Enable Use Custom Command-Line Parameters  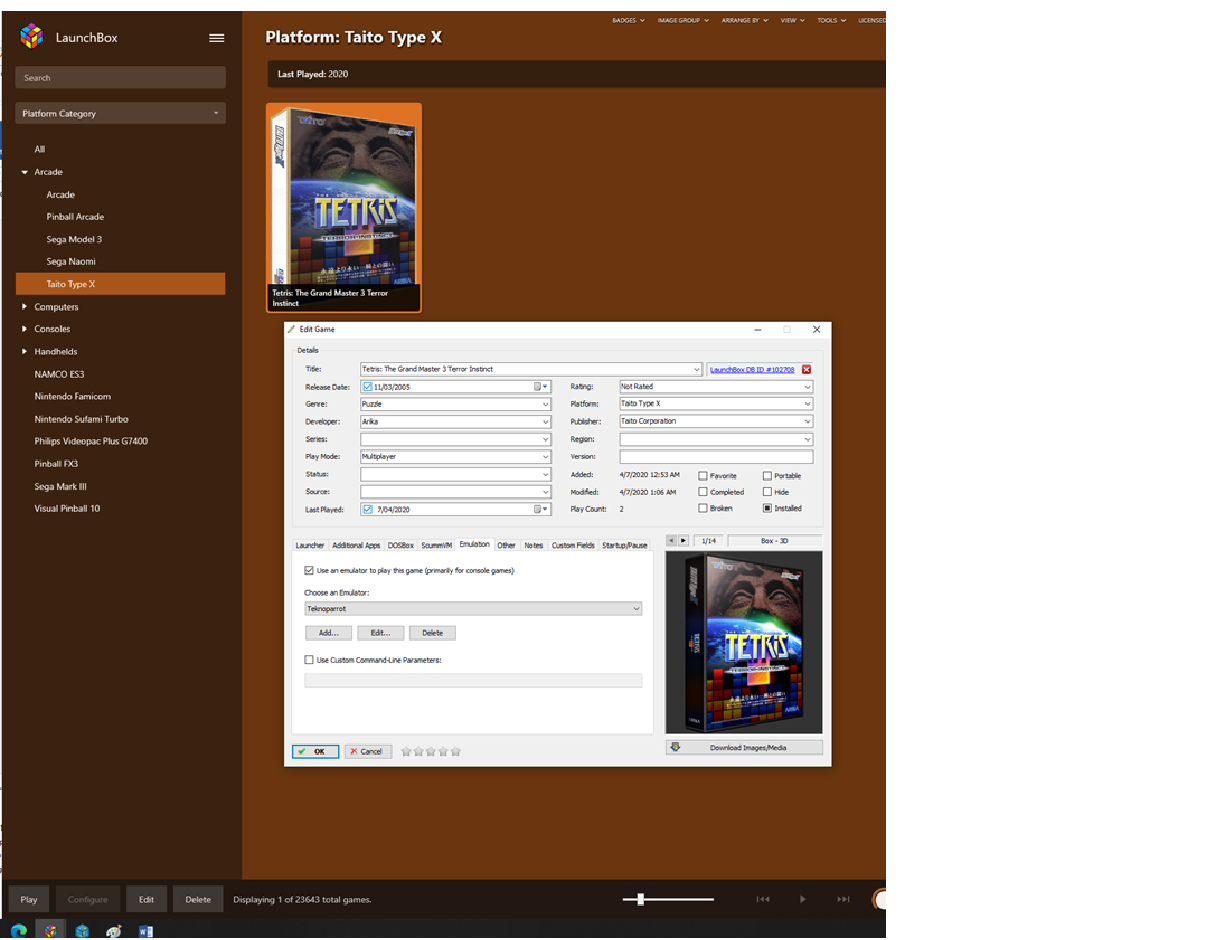(309, 660)
